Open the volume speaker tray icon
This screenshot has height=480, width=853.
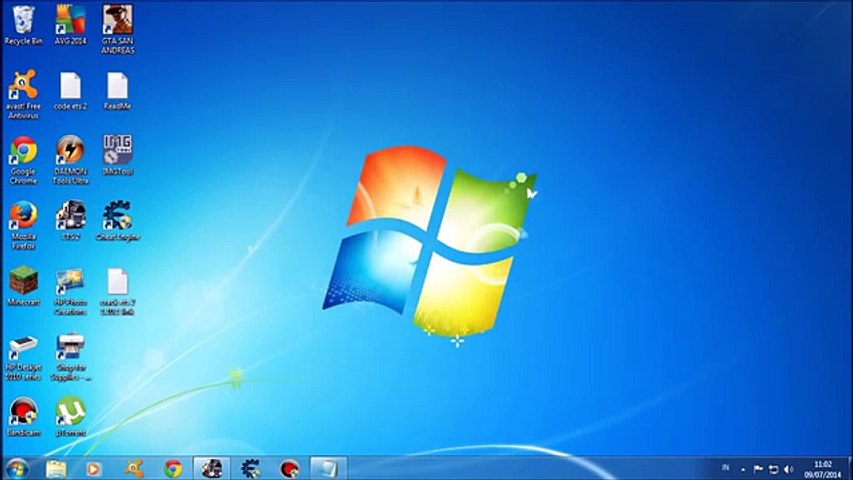[x=789, y=469]
